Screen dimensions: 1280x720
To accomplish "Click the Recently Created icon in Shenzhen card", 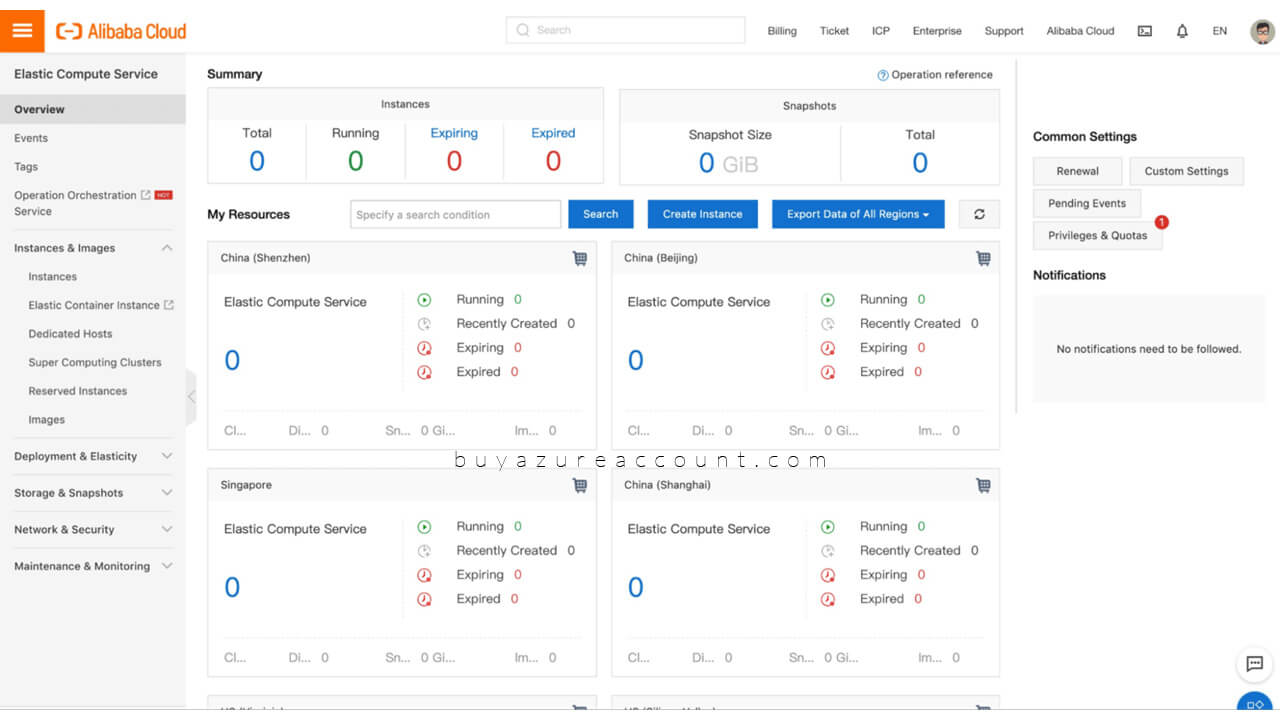I will coord(424,323).
